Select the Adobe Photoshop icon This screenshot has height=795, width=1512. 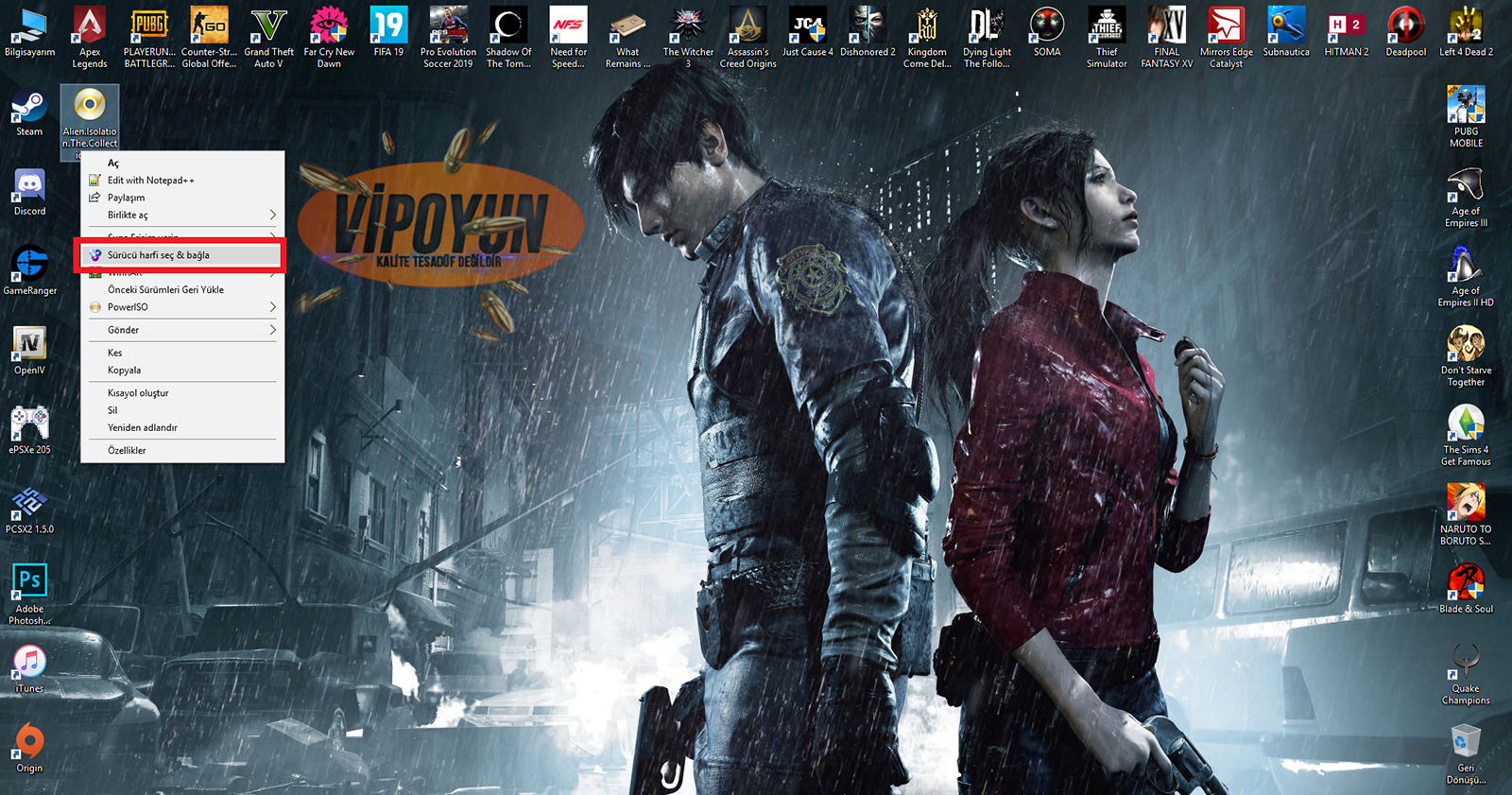29,596
